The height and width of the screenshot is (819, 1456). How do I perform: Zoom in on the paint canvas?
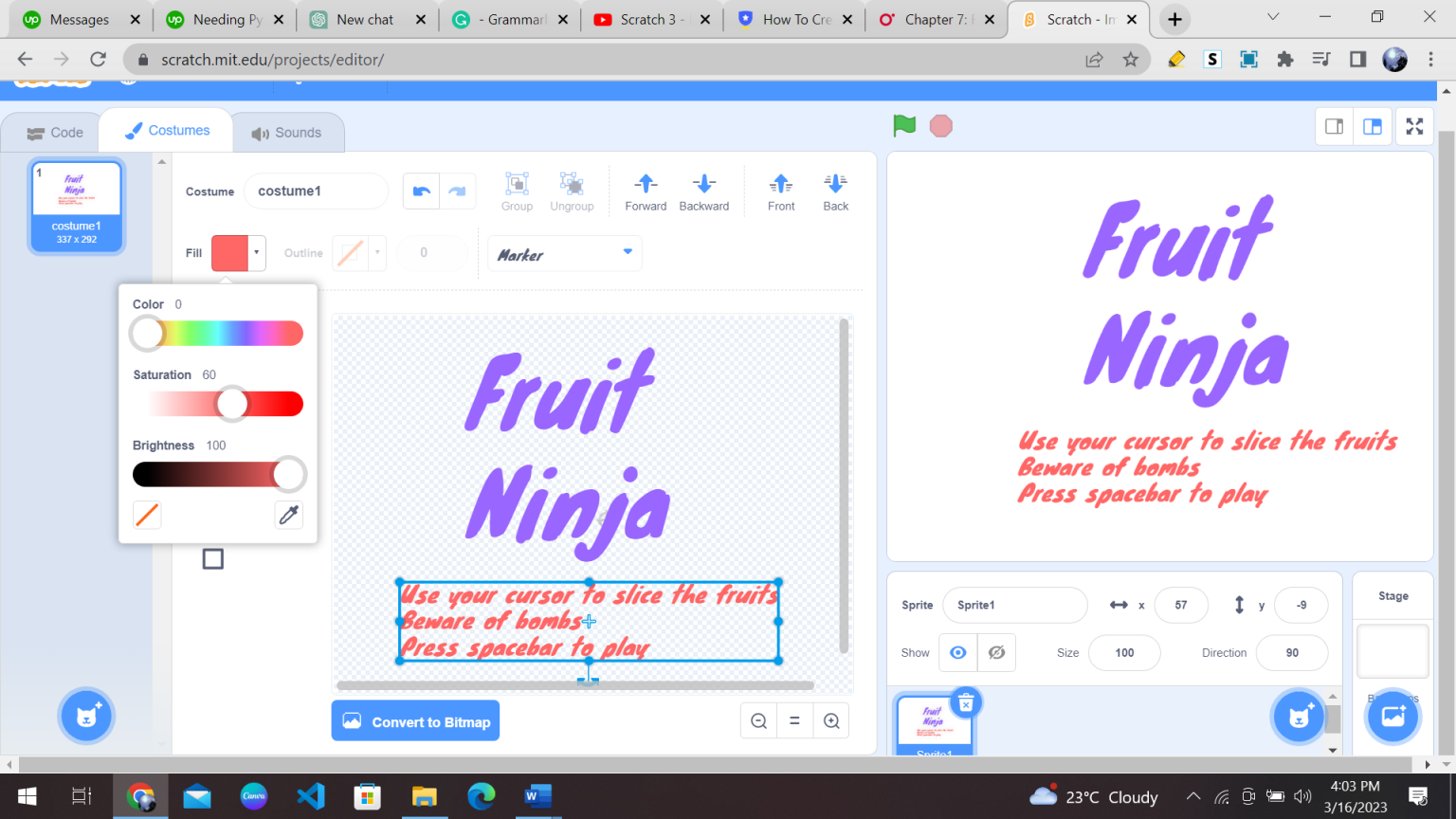click(831, 720)
